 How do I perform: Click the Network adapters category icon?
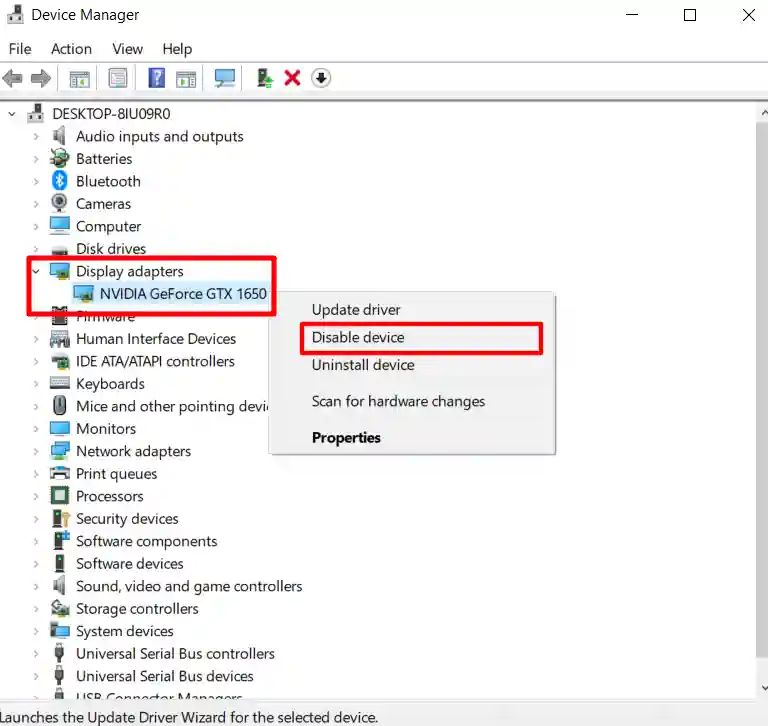(x=60, y=451)
